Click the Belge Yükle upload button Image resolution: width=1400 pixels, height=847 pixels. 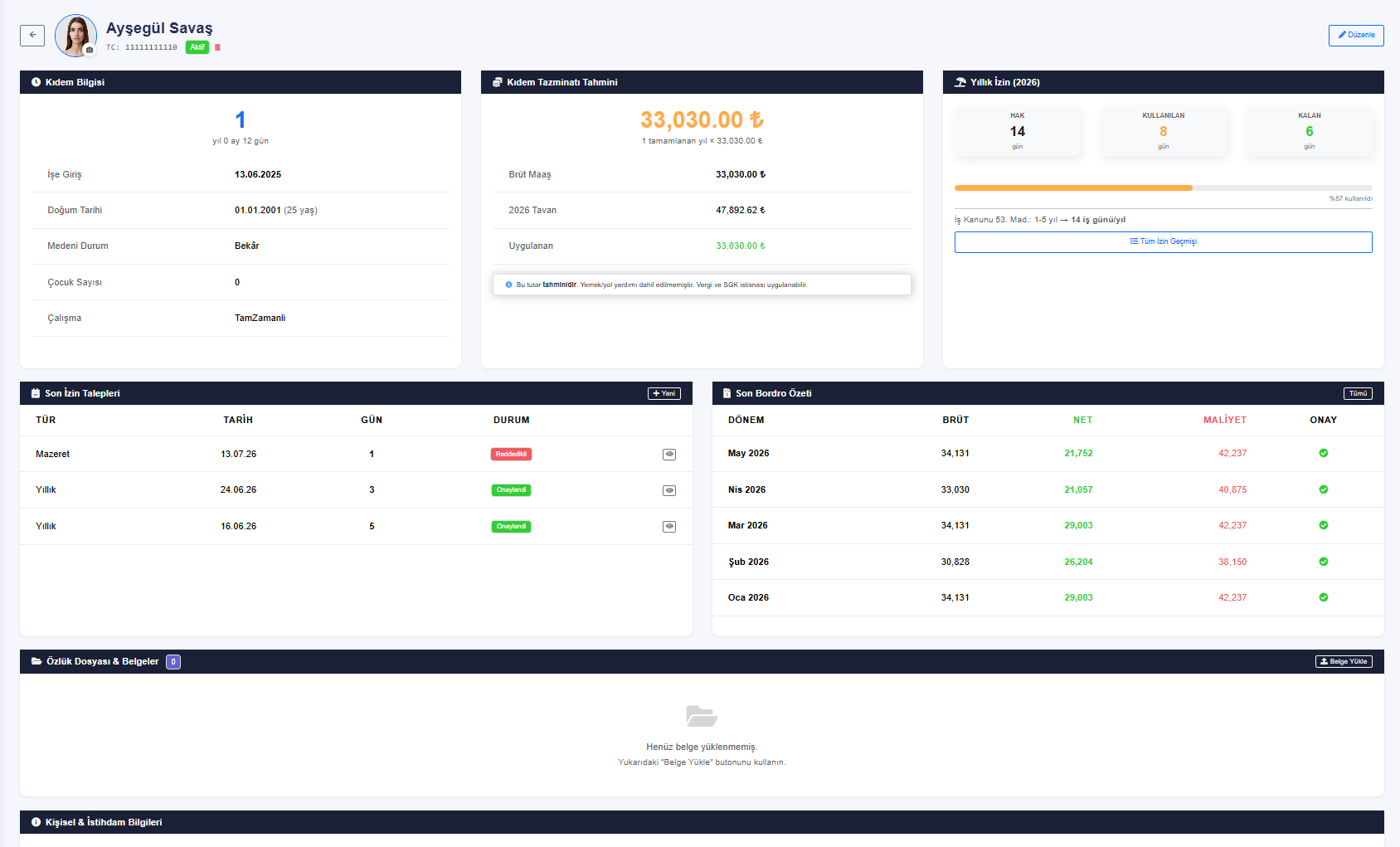pyautogui.click(x=1344, y=661)
